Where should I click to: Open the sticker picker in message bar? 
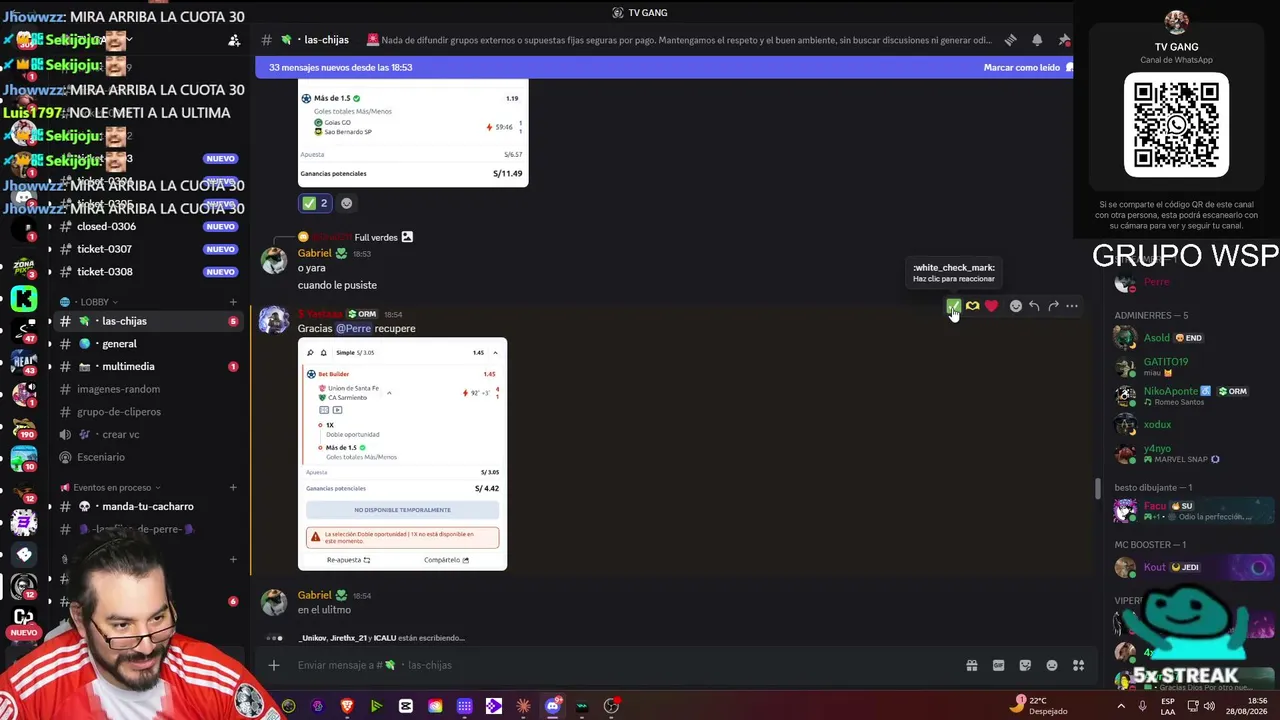point(1025,665)
